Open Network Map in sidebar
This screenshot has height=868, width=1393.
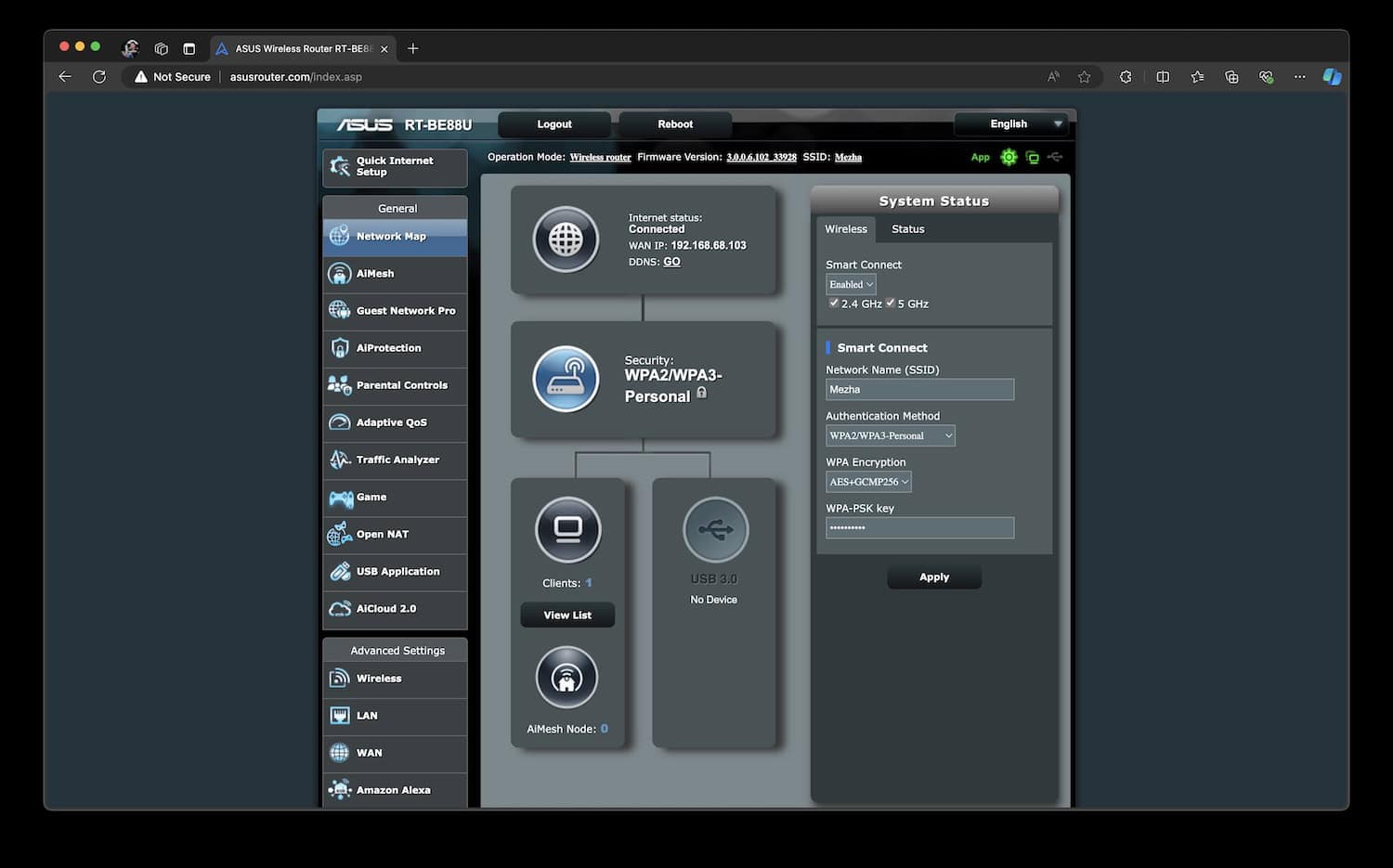395,237
